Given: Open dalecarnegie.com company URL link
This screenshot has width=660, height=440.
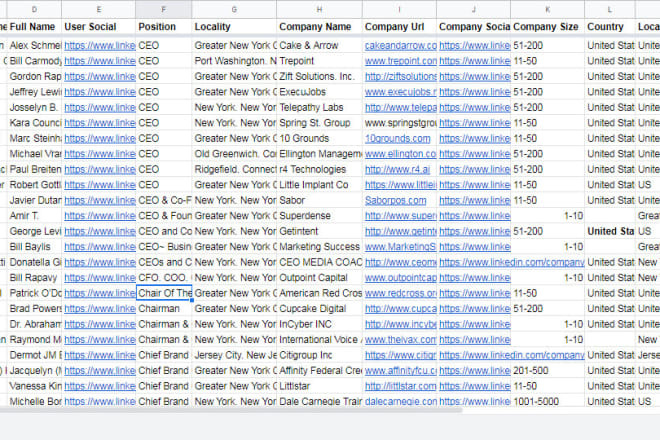Looking at the screenshot, I should pyautogui.click(x=400, y=402).
